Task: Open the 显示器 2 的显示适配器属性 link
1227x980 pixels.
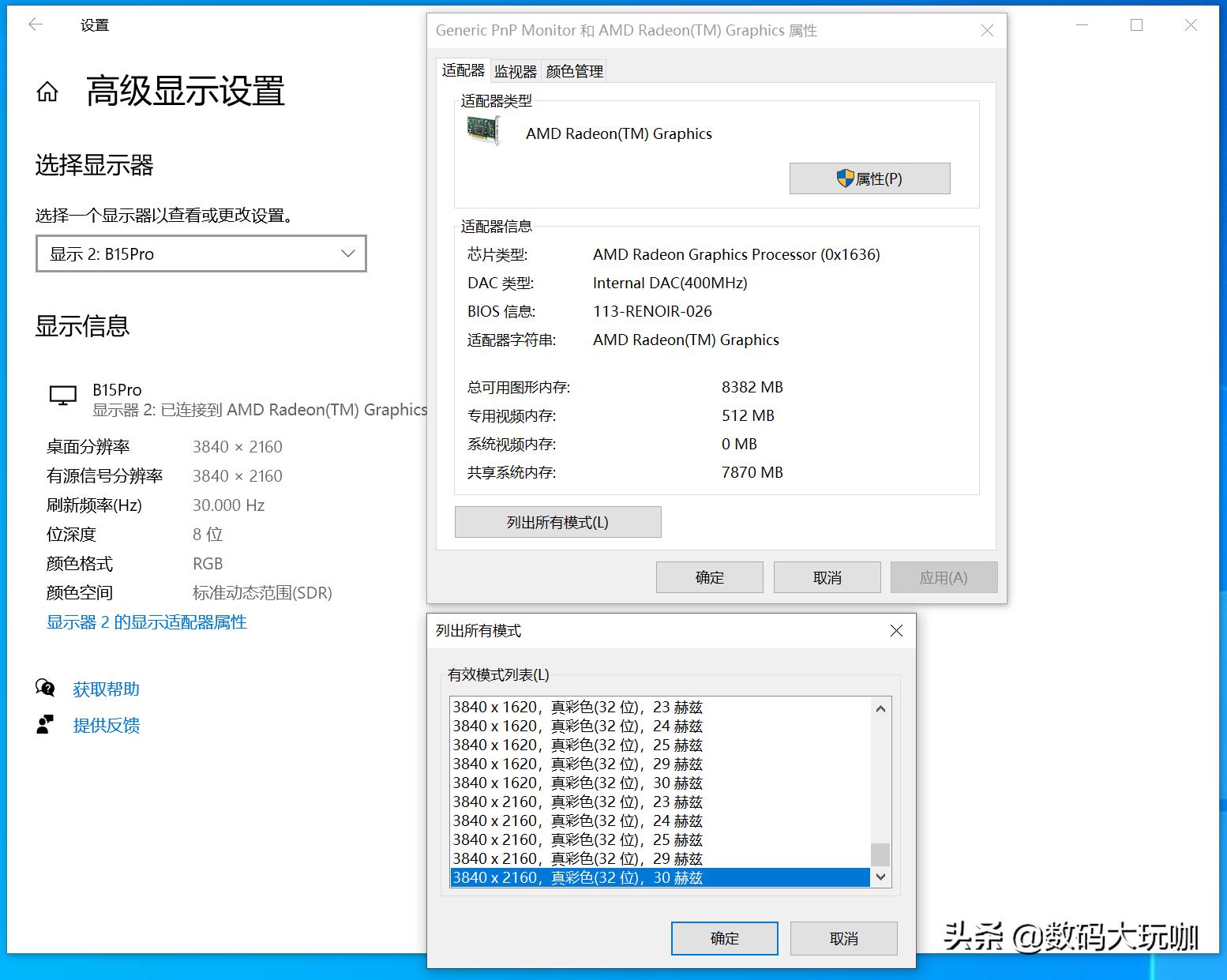Action: [x=146, y=622]
